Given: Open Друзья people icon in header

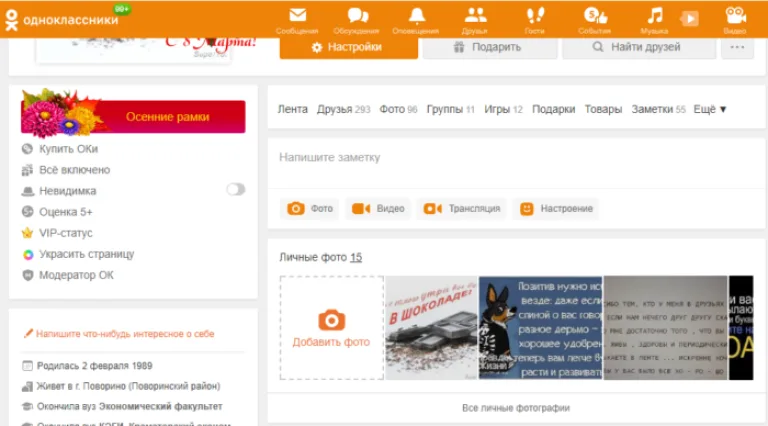Looking at the screenshot, I should click(x=475, y=16).
